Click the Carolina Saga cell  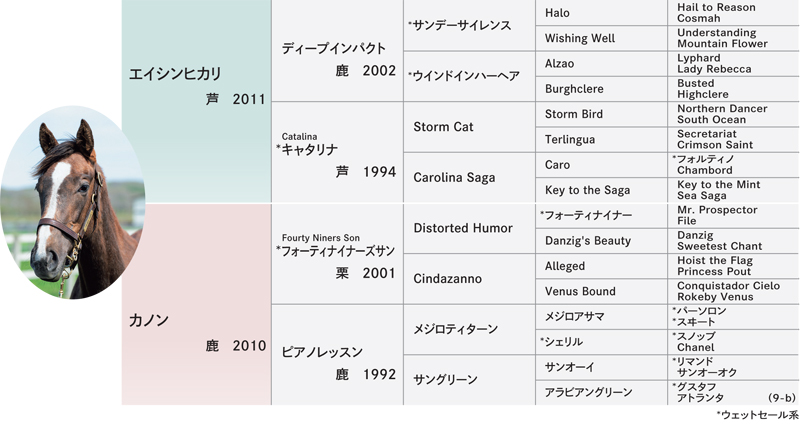469,178
